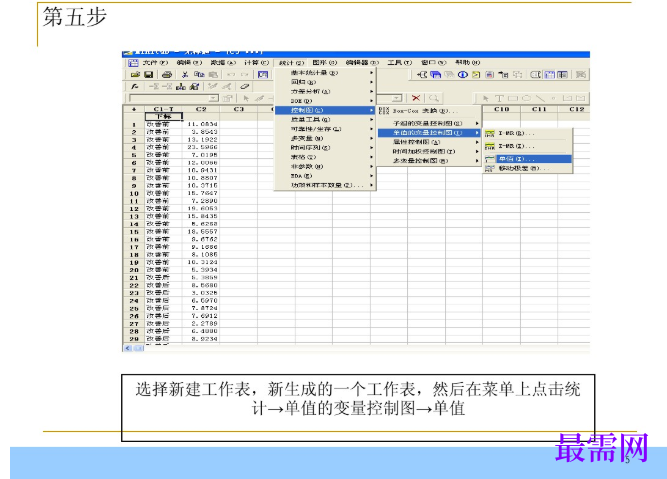The height and width of the screenshot is (479, 667).
Task: Click the yellow note icon in right toolbar
Action: click(x=476, y=74)
